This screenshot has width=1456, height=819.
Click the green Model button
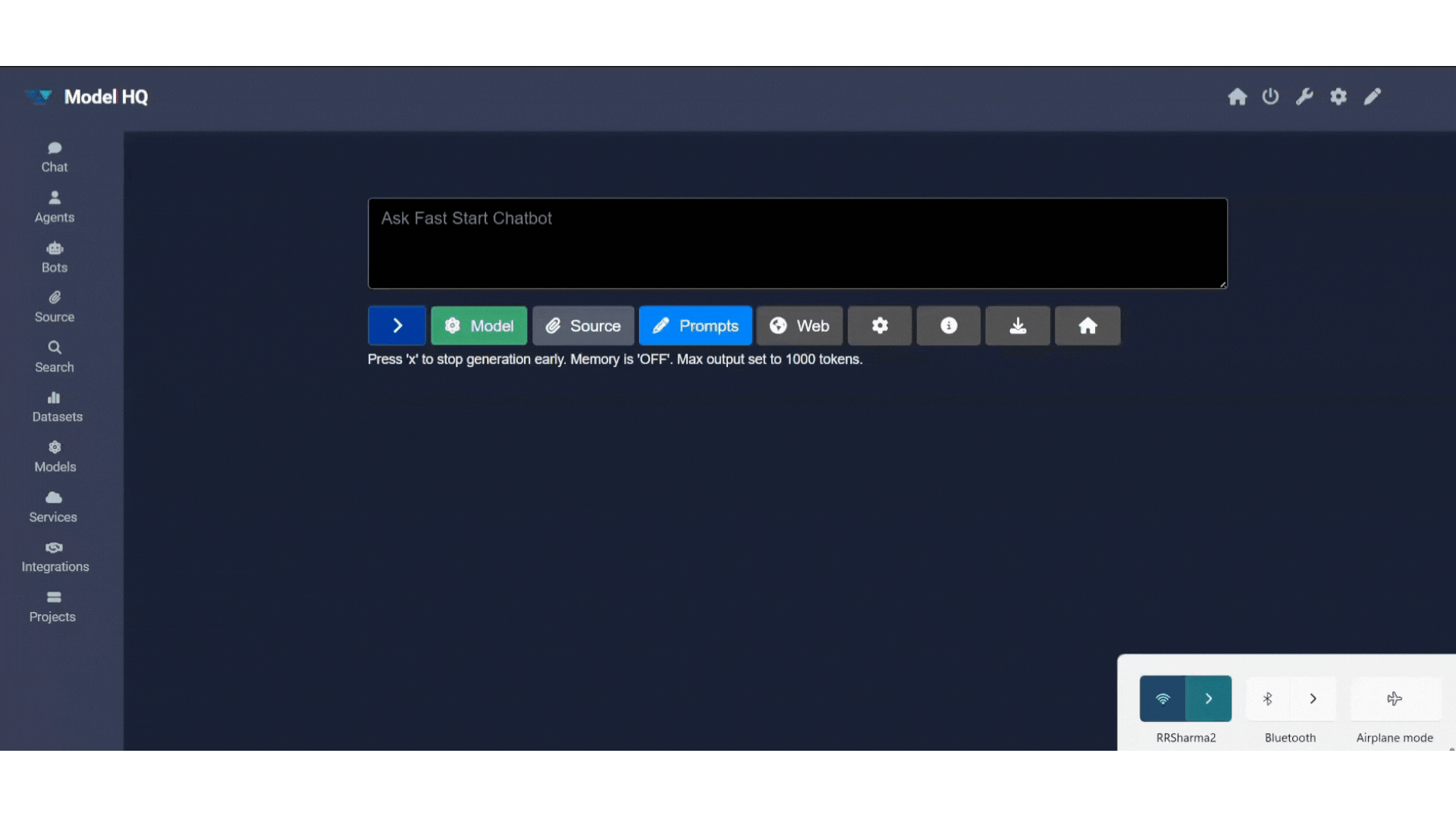(479, 326)
